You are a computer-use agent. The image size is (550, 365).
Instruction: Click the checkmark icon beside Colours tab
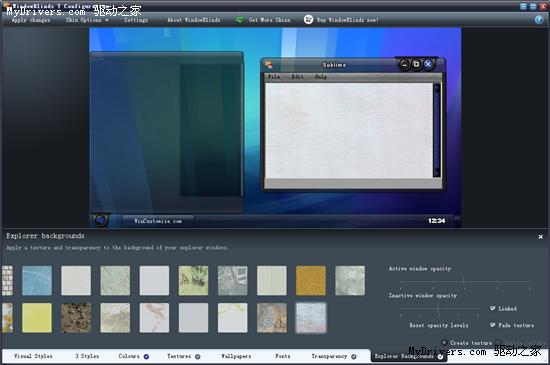[146, 357]
